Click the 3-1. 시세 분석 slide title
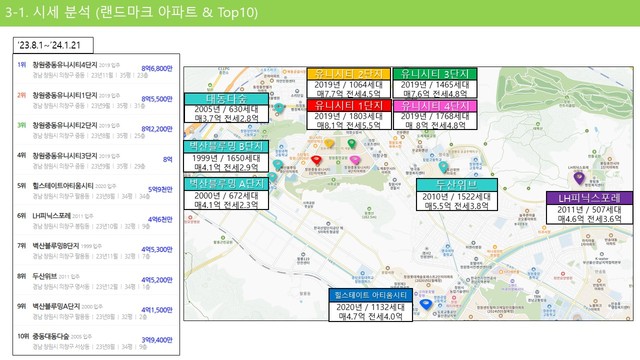The image size is (640, 360). coord(131,12)
